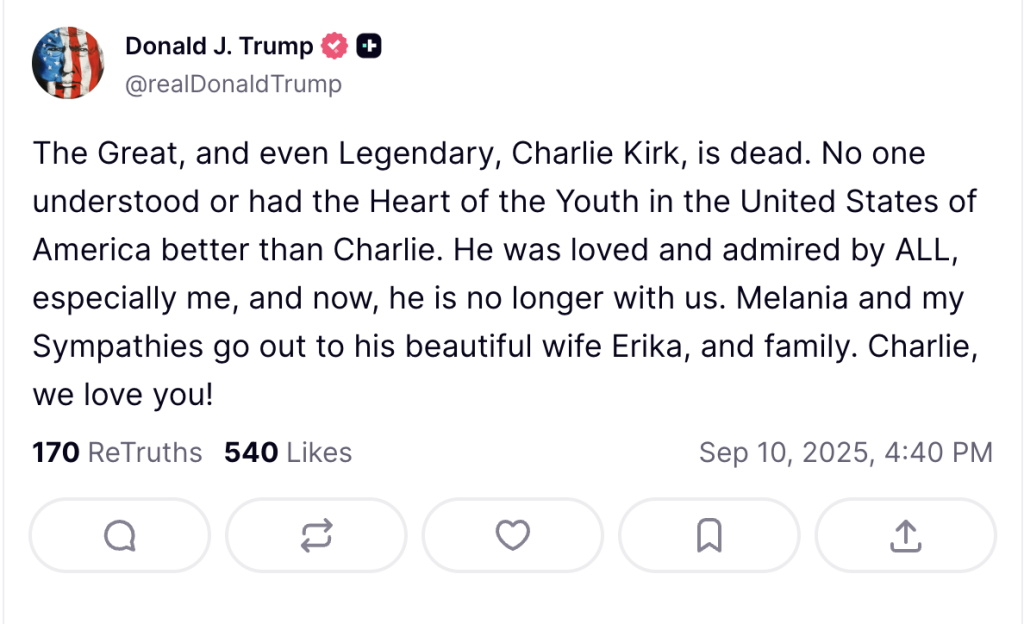View the 540 Likes list
The image size is (1024, 624).
click(288, 452)
